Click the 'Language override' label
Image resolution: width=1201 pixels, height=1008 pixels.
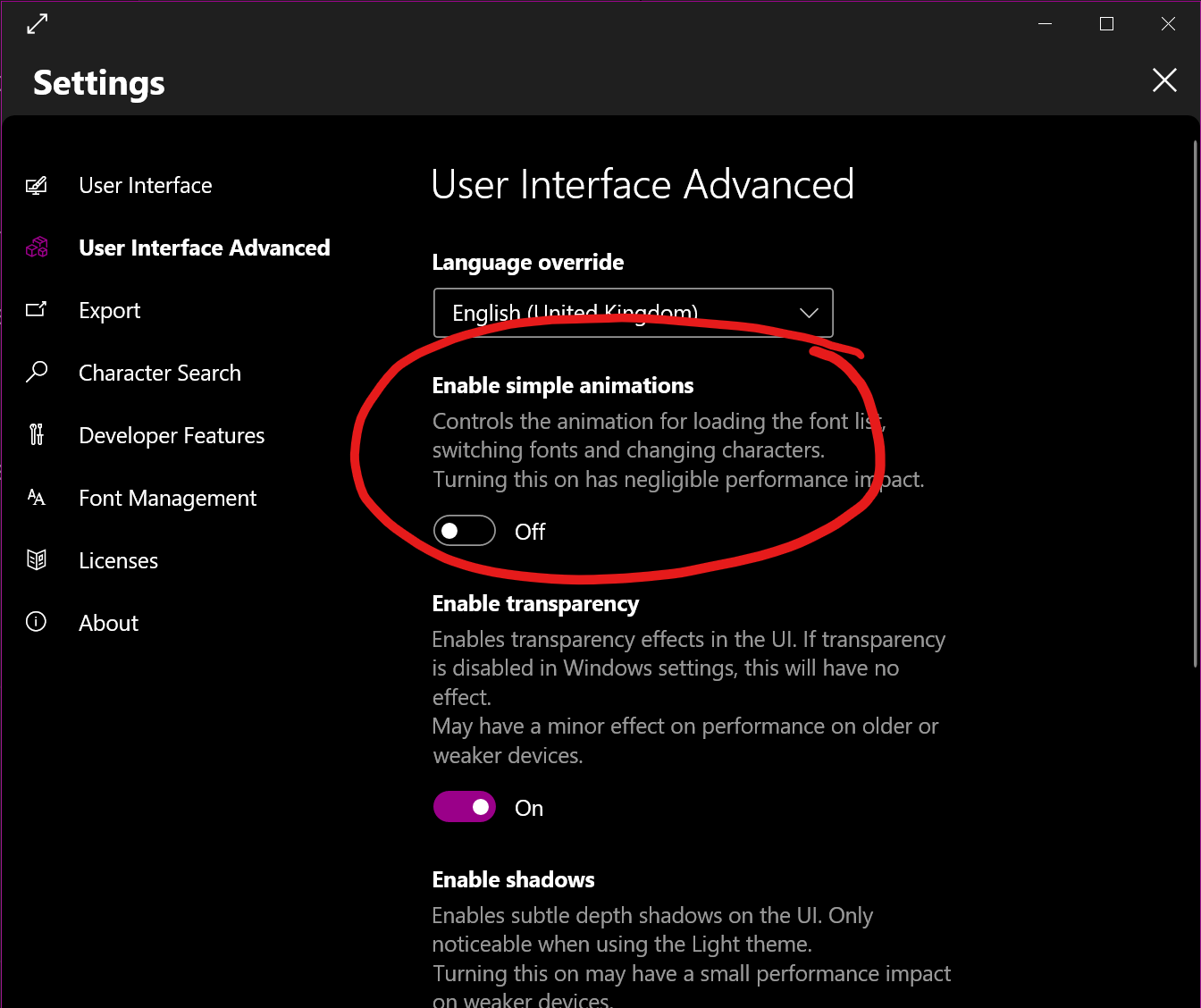point(528,262)
